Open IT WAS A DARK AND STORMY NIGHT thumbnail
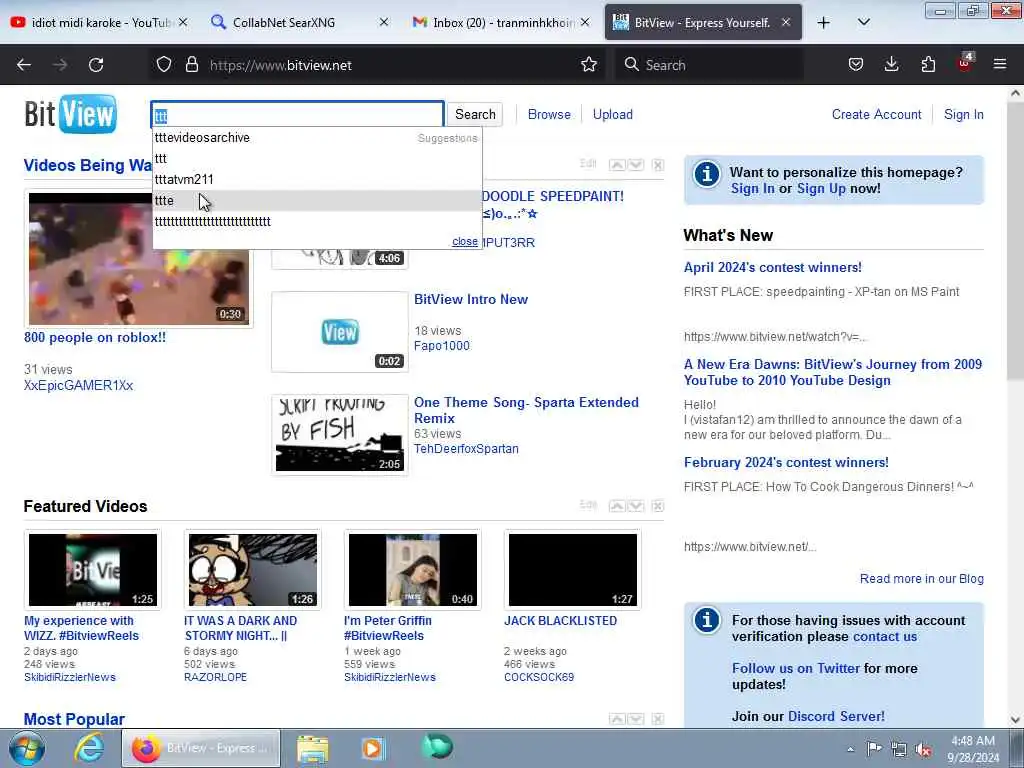1024x768 pixels. click(x=253, y=570)
